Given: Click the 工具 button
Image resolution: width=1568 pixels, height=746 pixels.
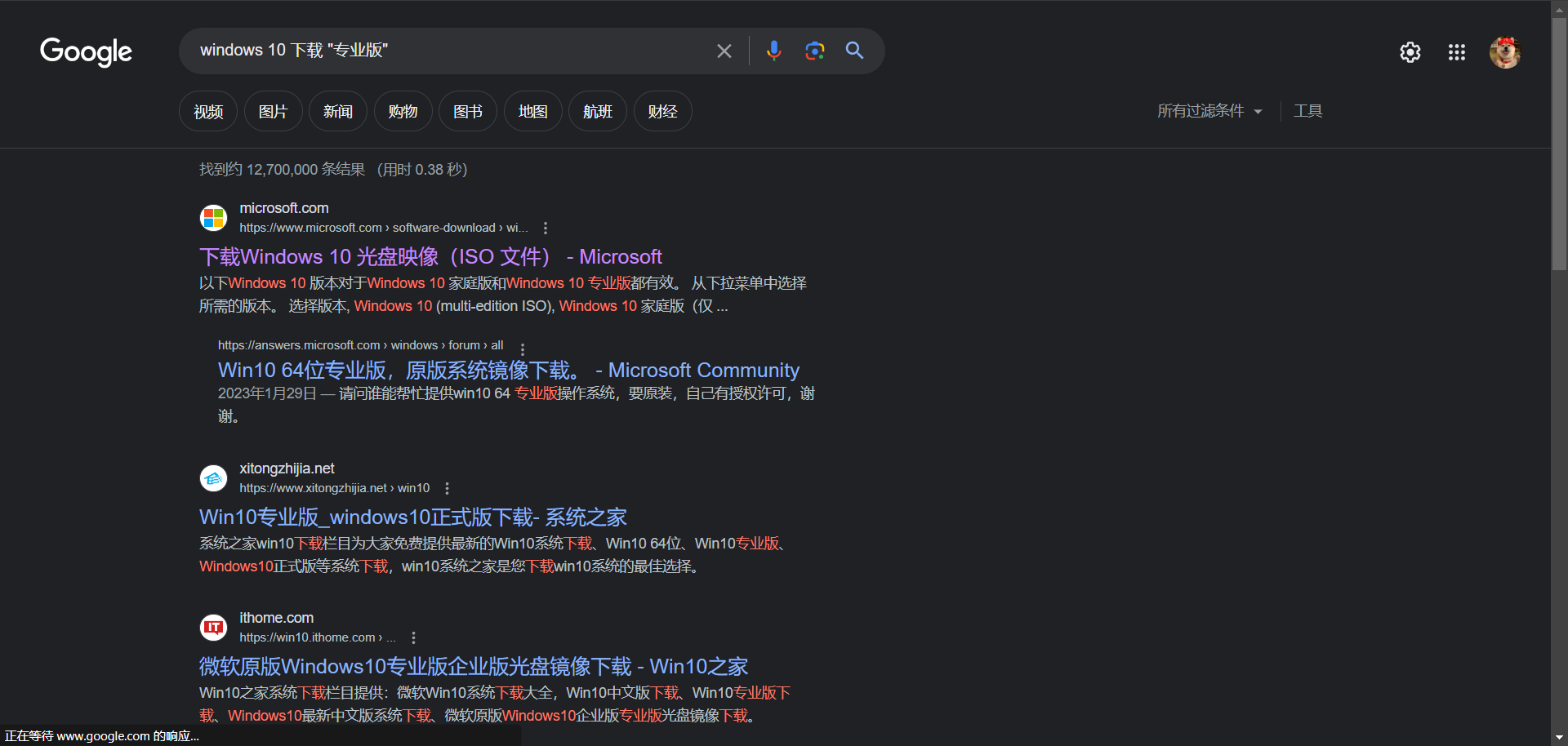Looking at the screenshot, I should [x=1307, y=111].
